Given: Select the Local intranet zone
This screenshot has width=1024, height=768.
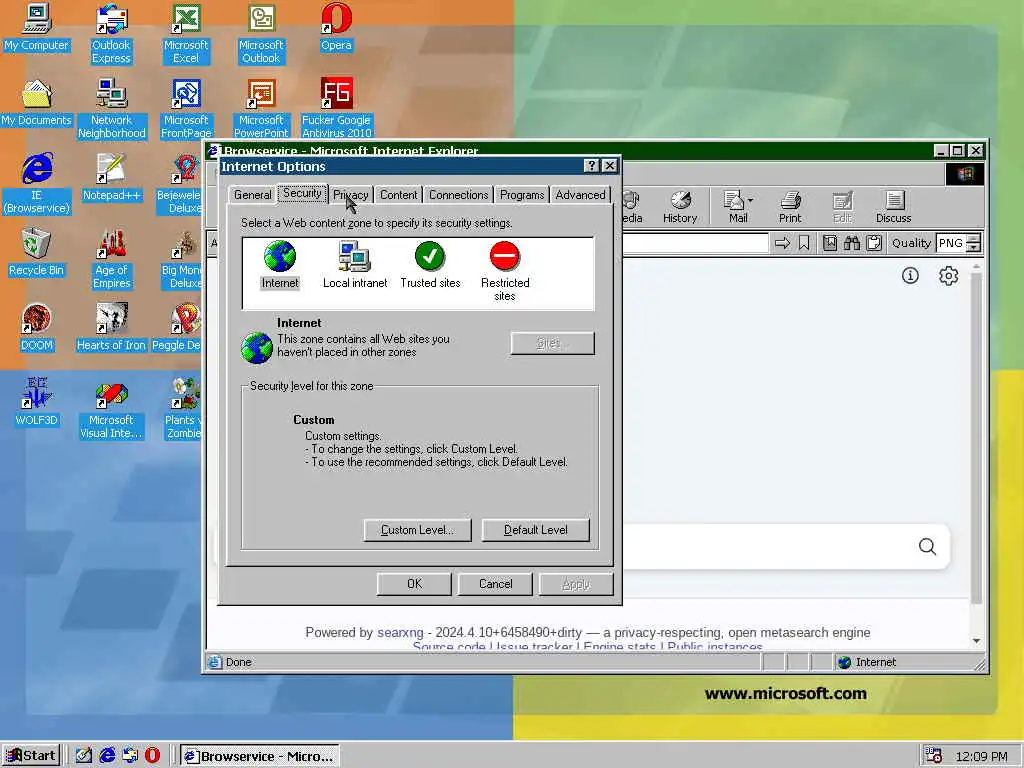Looking at the screenshot, I should (x=355, y=265).
